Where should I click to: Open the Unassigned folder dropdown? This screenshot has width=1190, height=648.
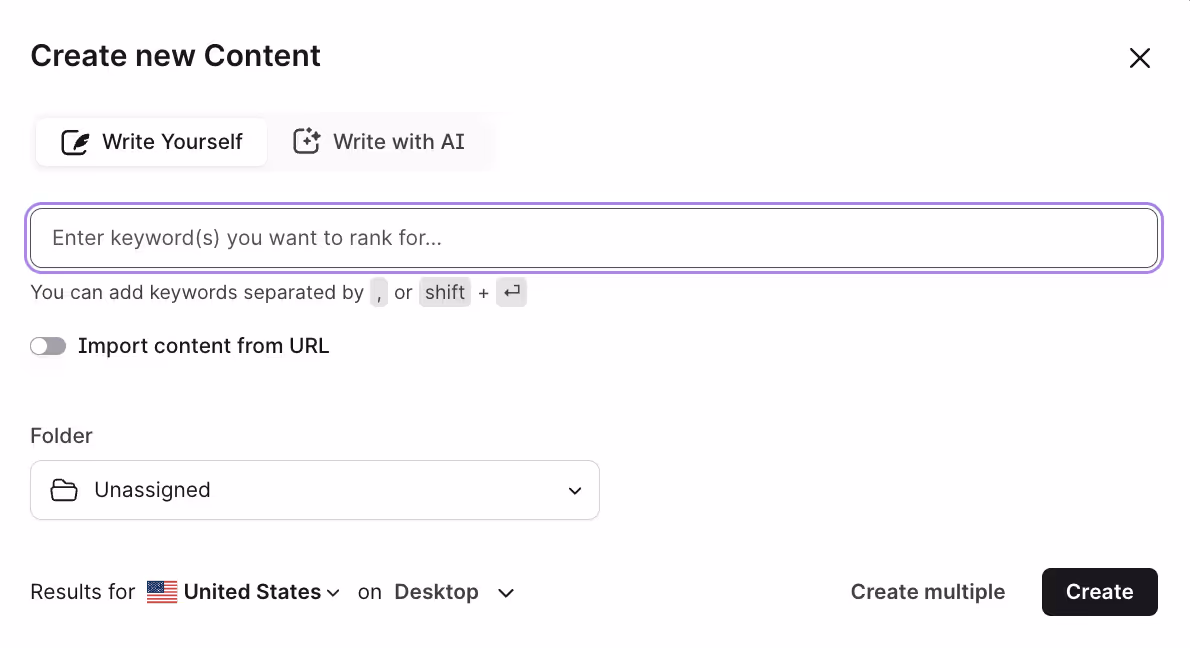(315, 490)
